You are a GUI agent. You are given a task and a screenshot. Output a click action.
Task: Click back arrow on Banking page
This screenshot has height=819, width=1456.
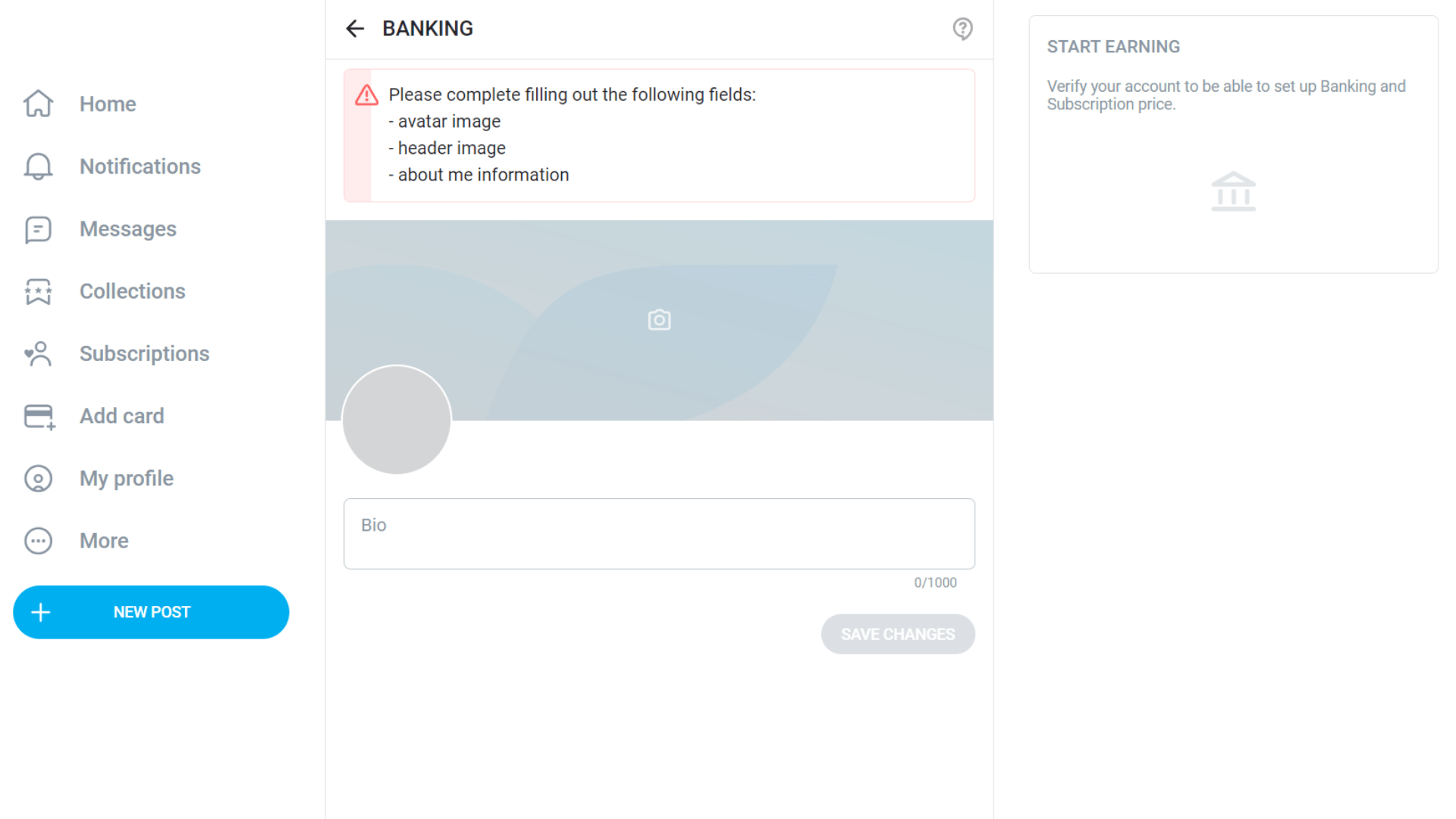356,28
